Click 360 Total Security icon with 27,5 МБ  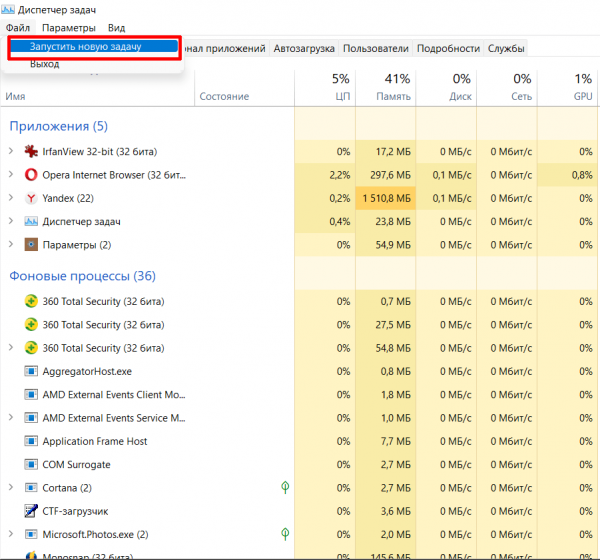click(31, 325)
